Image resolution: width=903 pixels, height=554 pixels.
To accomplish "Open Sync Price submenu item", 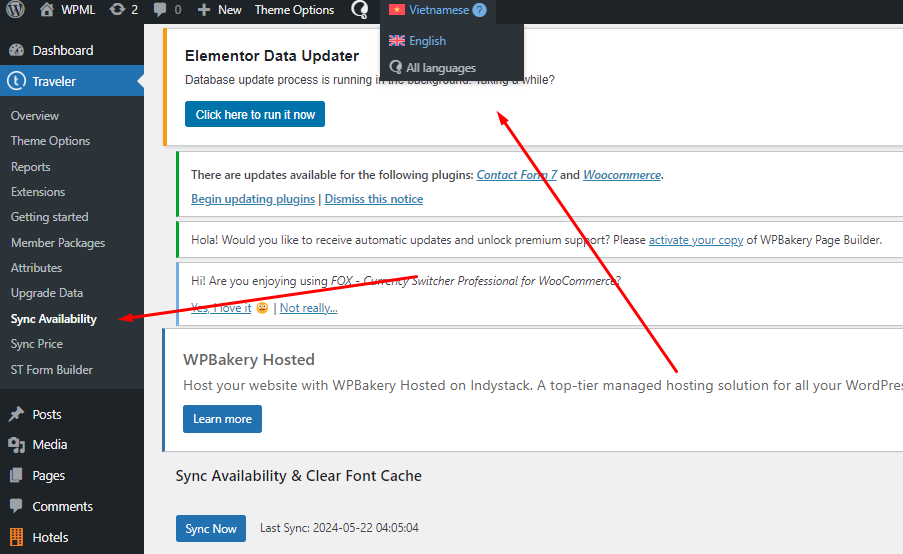I will coord(37,344).
